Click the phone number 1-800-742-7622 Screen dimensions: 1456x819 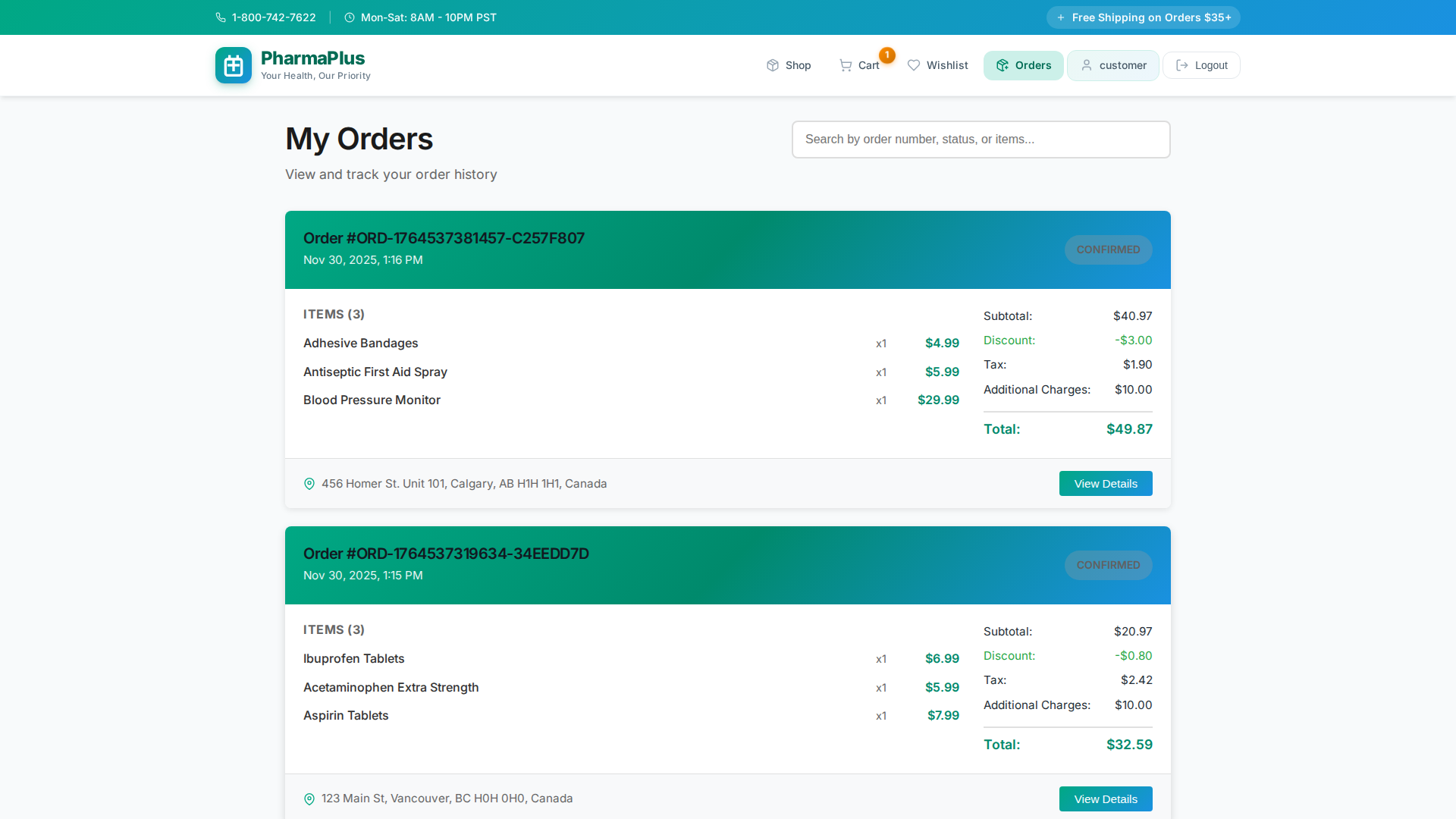click(x=273, y=17)
